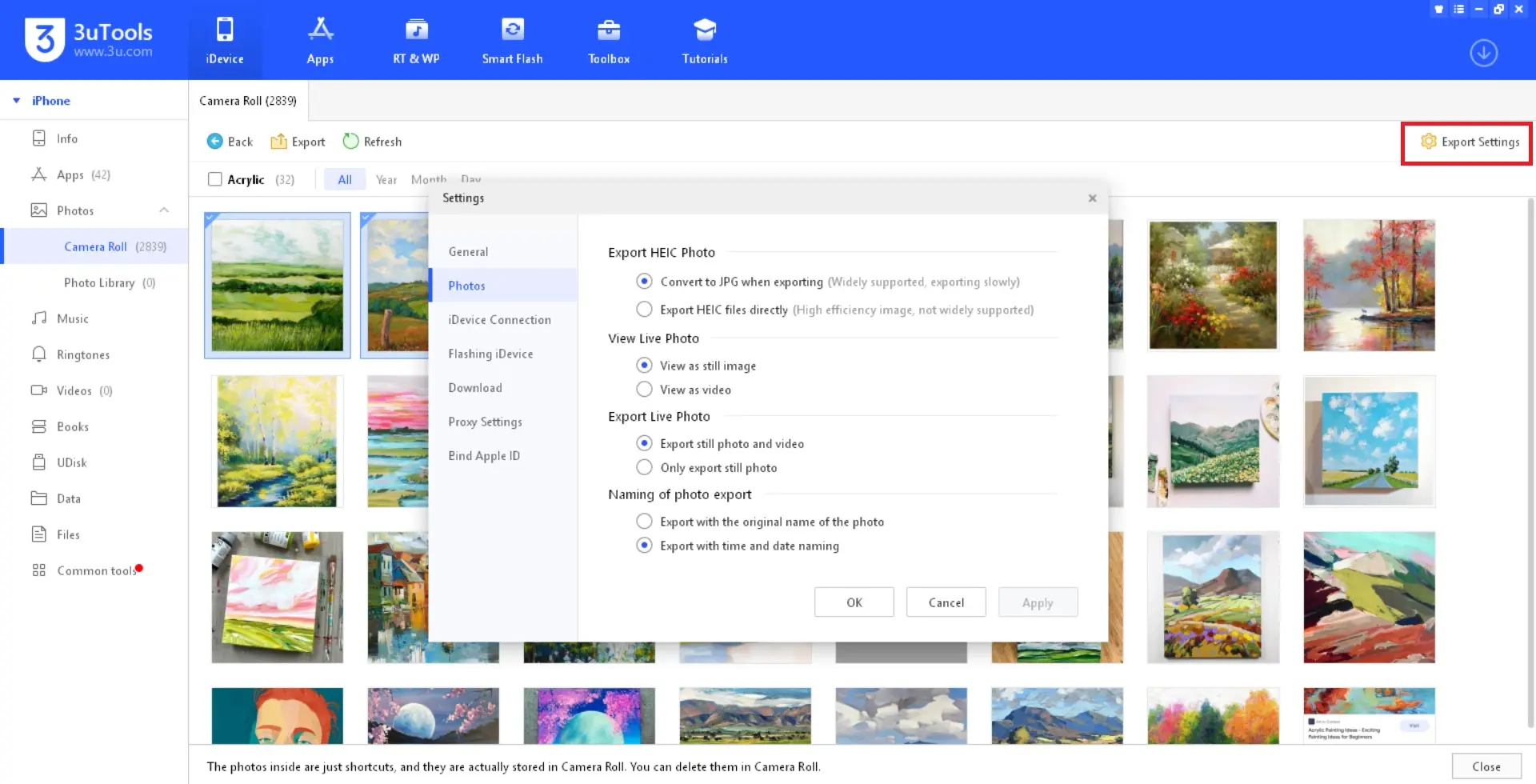Collapse the Photos sidebar group
Image resolution: width=1536 pixels, height=784 pixels.
[x=164, y=210]
